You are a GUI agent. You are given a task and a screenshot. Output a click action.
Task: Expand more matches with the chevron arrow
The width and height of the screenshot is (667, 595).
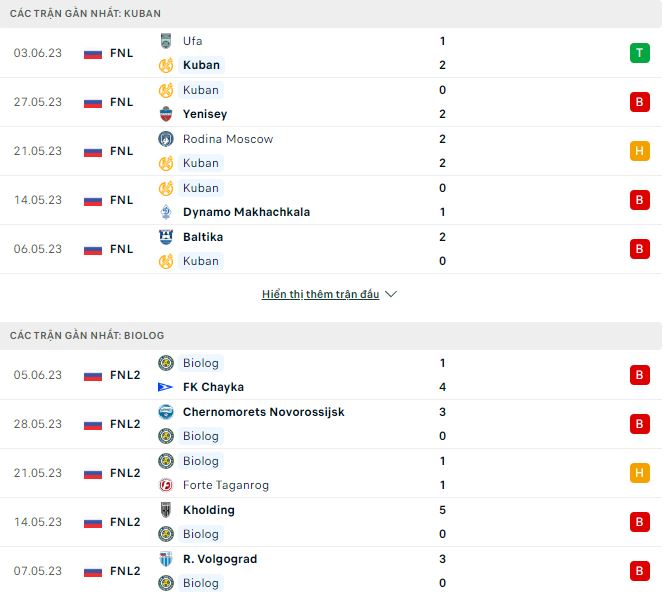(x=391, y=295)
